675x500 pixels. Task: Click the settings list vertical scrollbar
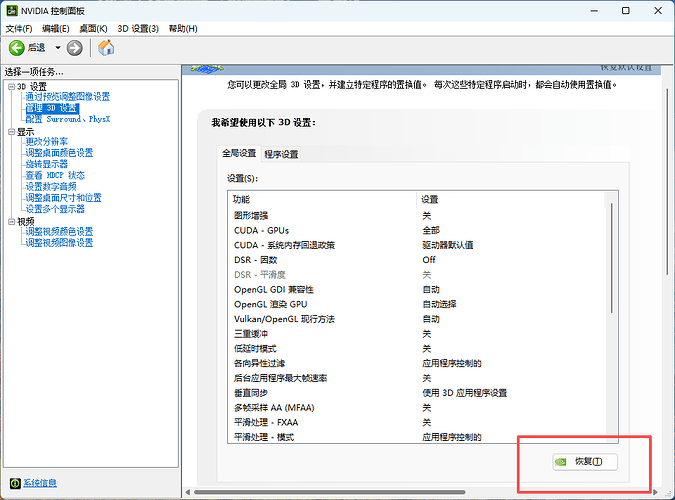tap(611, 258)
